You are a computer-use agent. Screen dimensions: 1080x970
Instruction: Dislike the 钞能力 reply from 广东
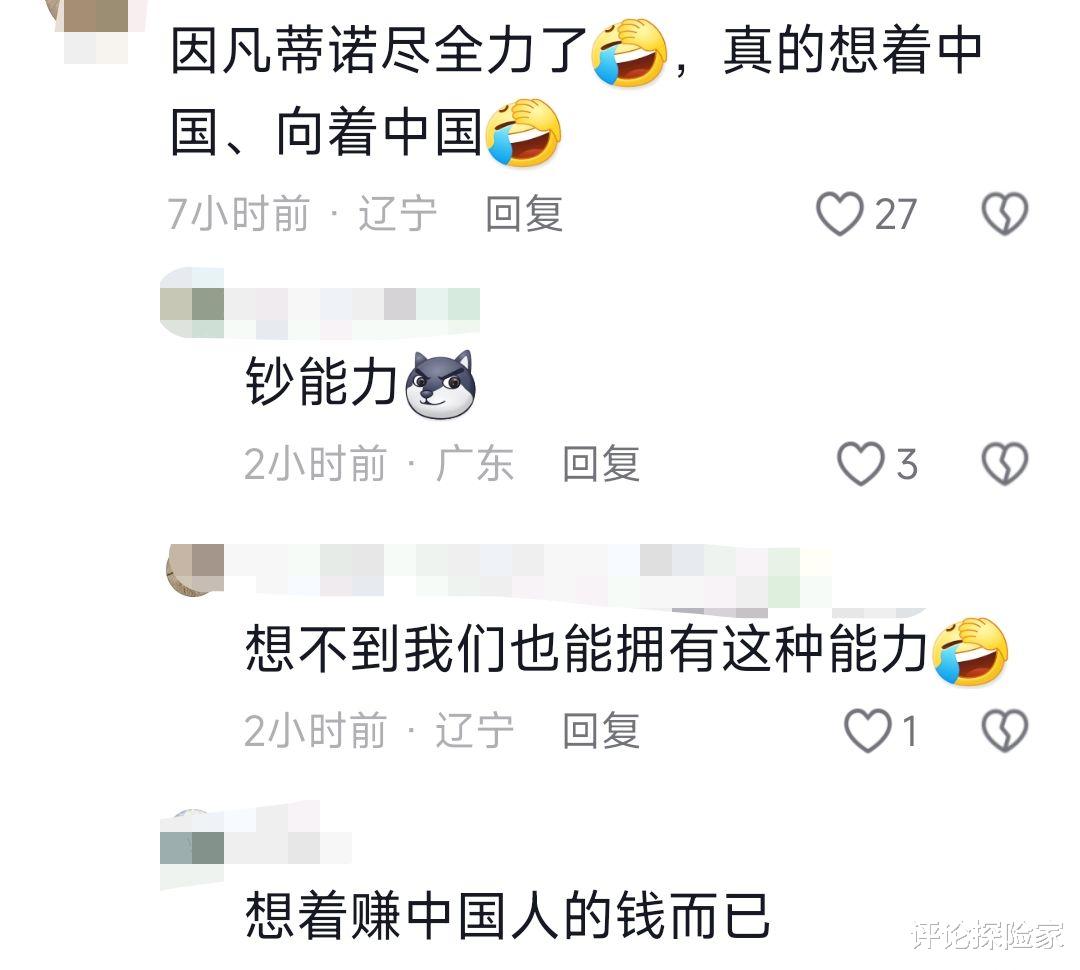(1005, 463)
